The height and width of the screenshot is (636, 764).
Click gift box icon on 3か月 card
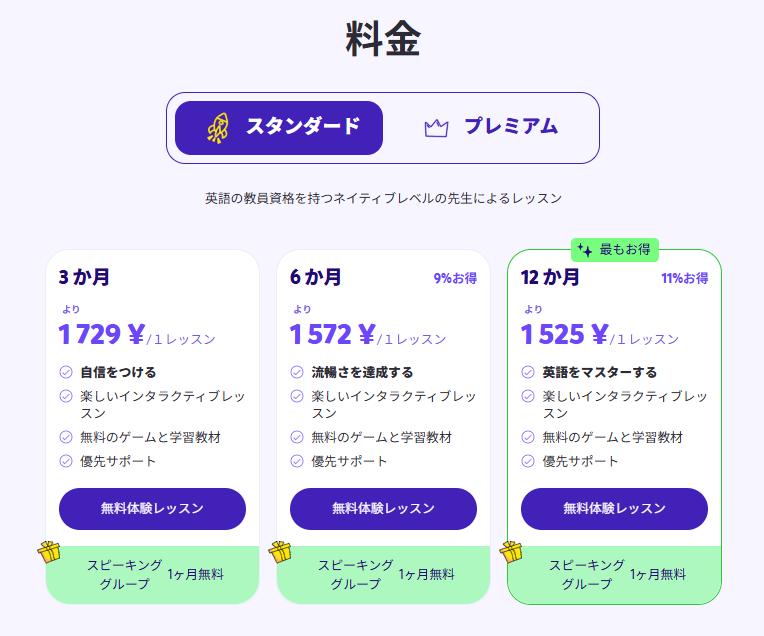(50, 552)
